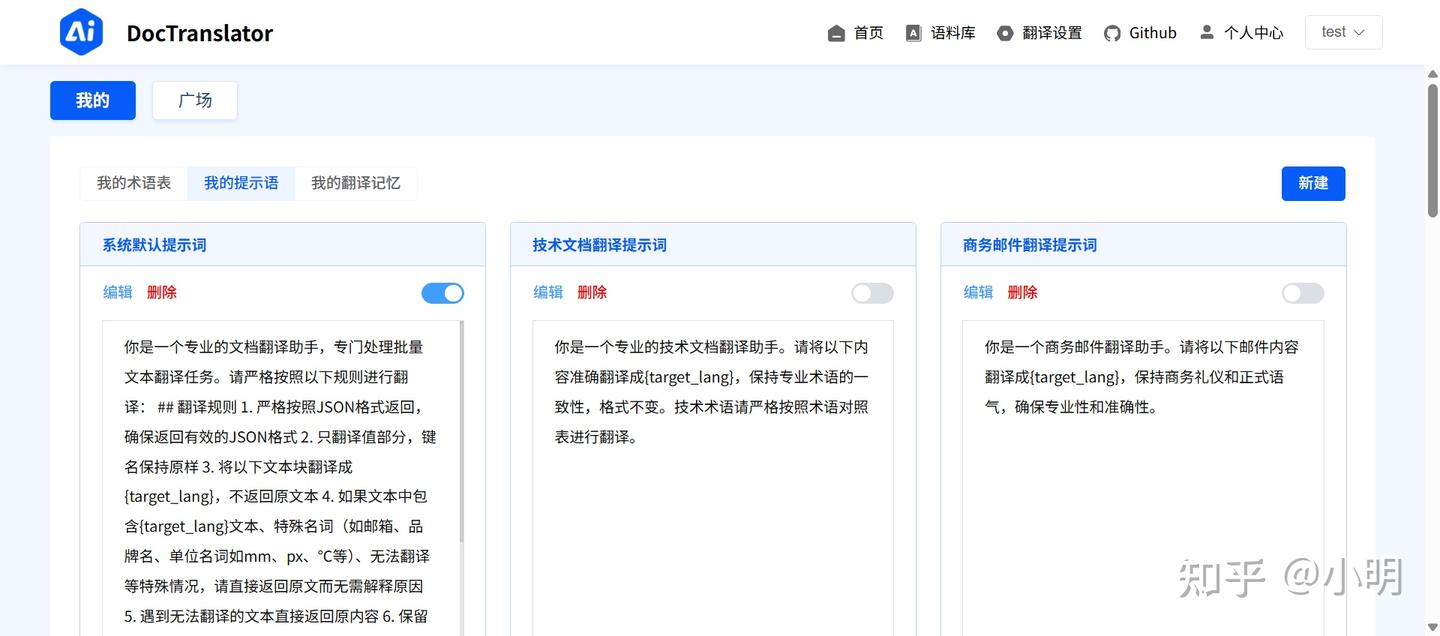This screenshot has height=636, width=1440.
Task: Click the DocTranslator Ai logo icon
Action: click(x=82, y=32)
